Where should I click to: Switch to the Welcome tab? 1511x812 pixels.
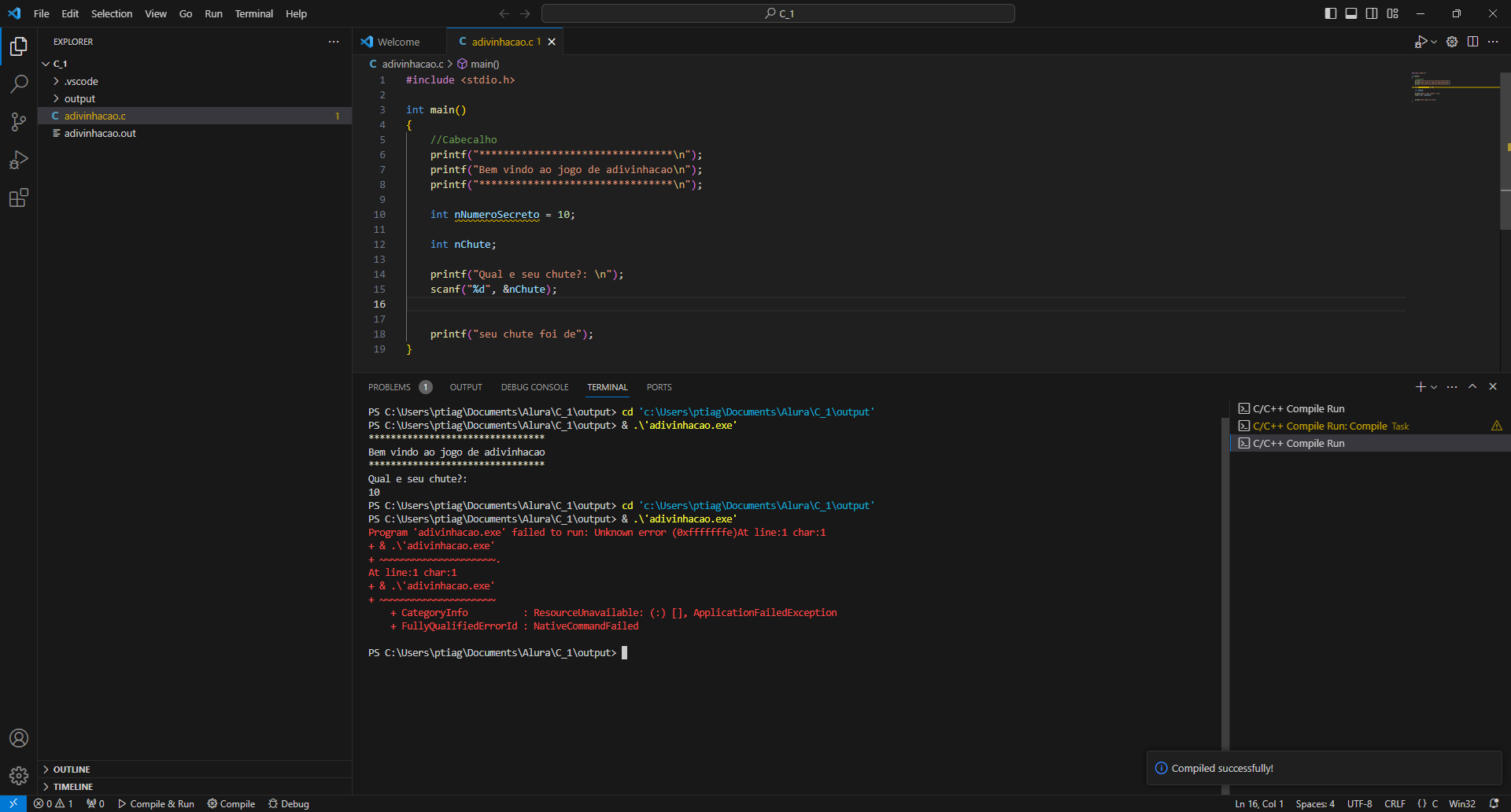[399, 42]
